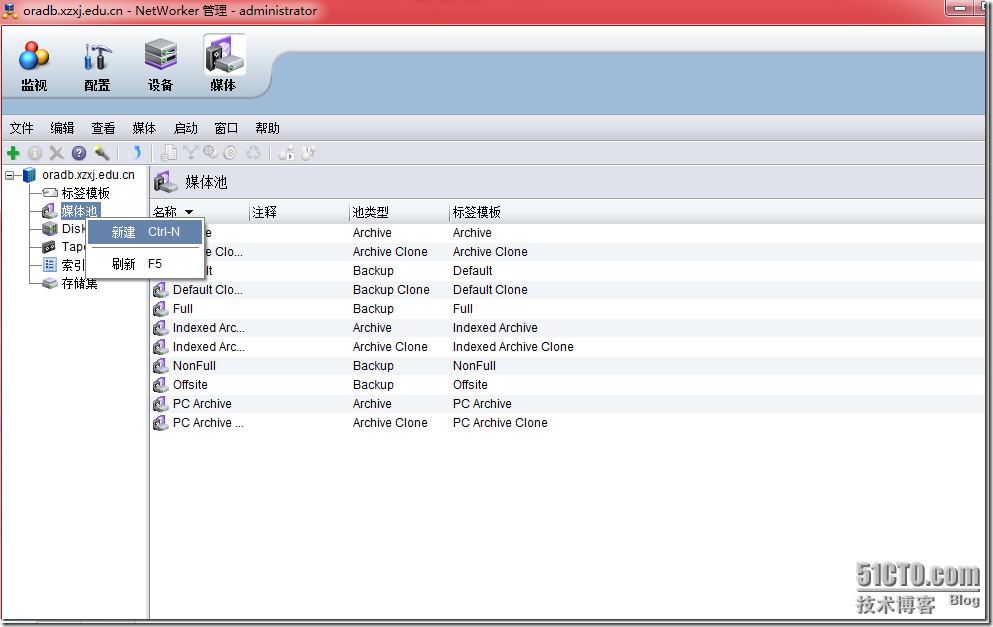This screenshot has height=627, width=993.
Task: Click the label tag icon beside 标签模板
Action: (50, 193)
